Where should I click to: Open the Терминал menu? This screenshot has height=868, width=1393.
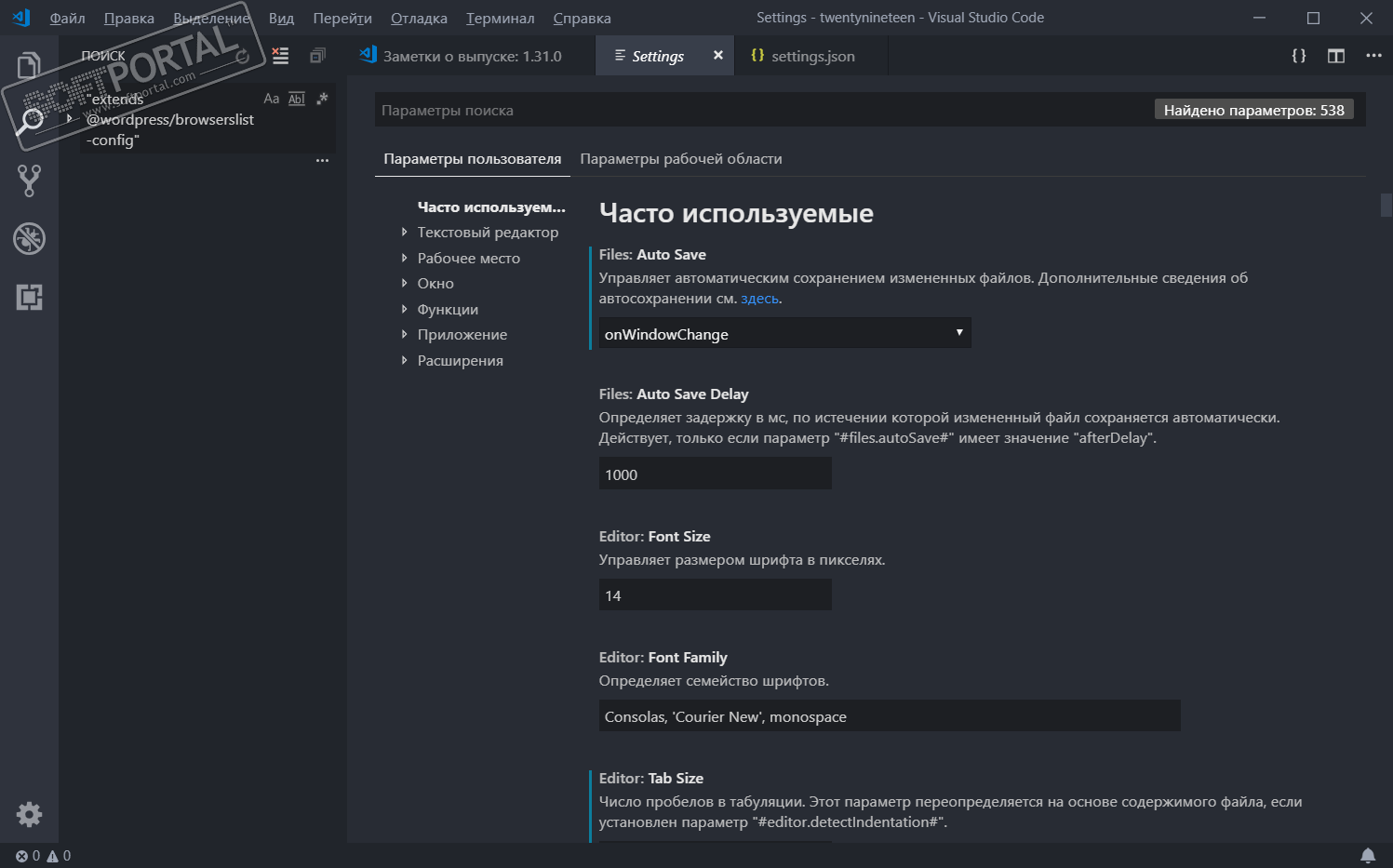[500, 19]
